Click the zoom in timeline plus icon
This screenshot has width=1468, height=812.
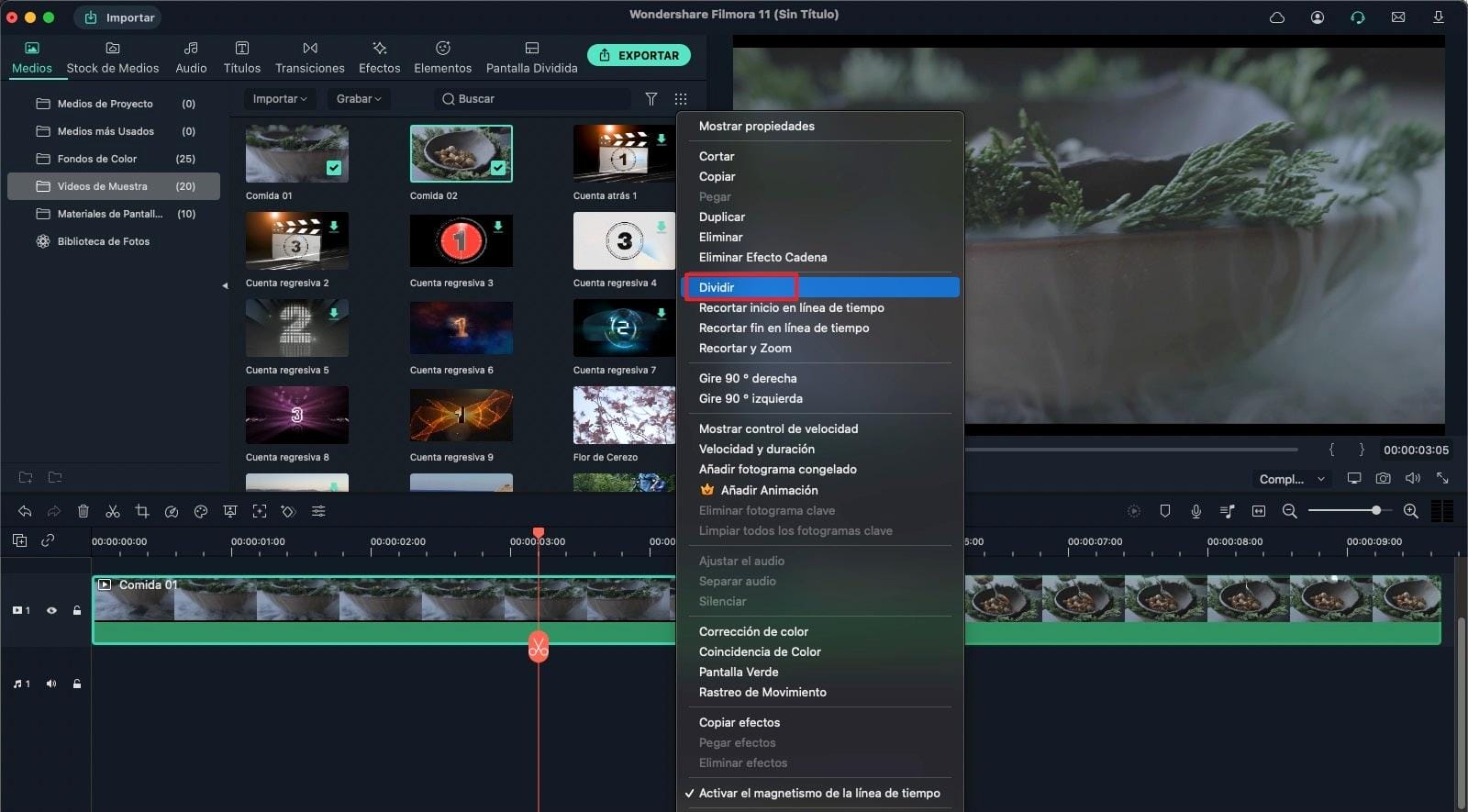click(1410, 511)
